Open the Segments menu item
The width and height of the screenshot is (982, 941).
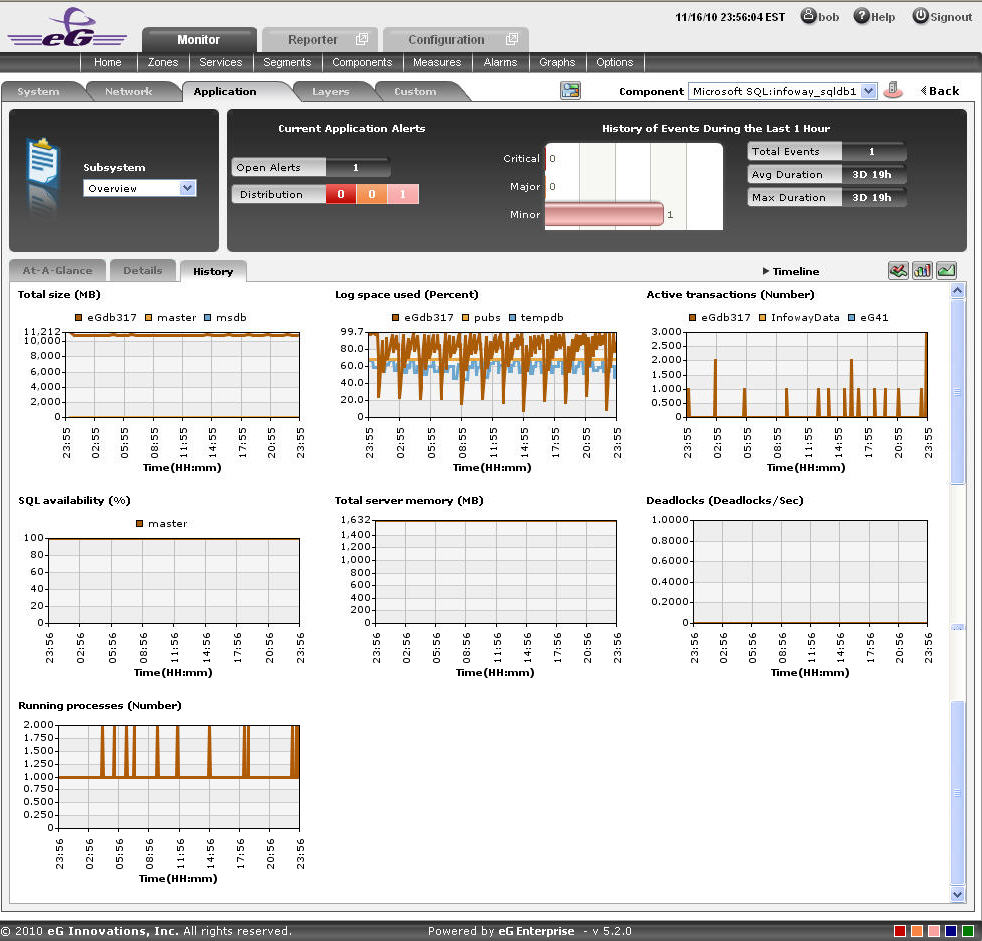(287, 62)
